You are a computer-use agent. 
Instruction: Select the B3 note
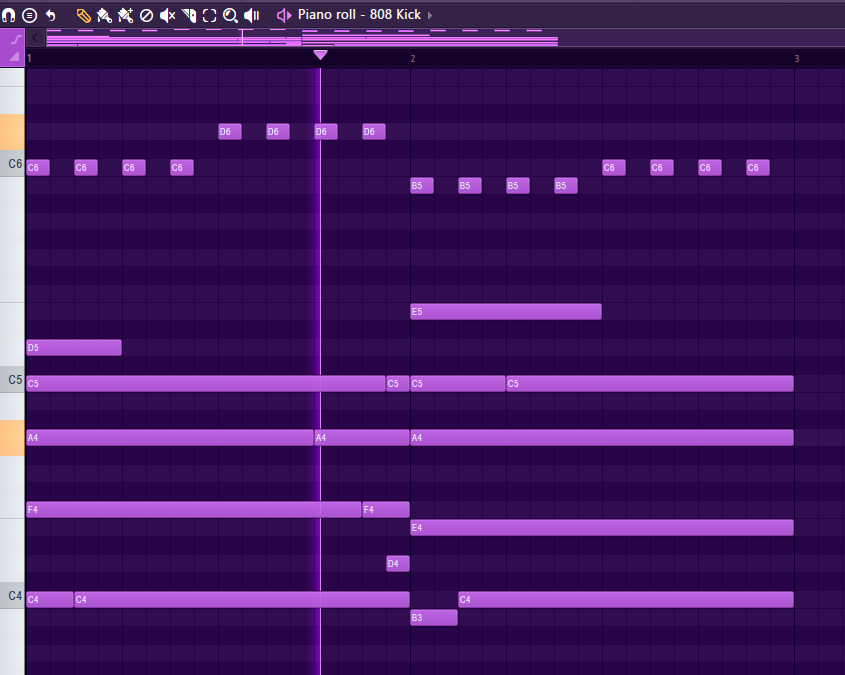pos(434,617)
